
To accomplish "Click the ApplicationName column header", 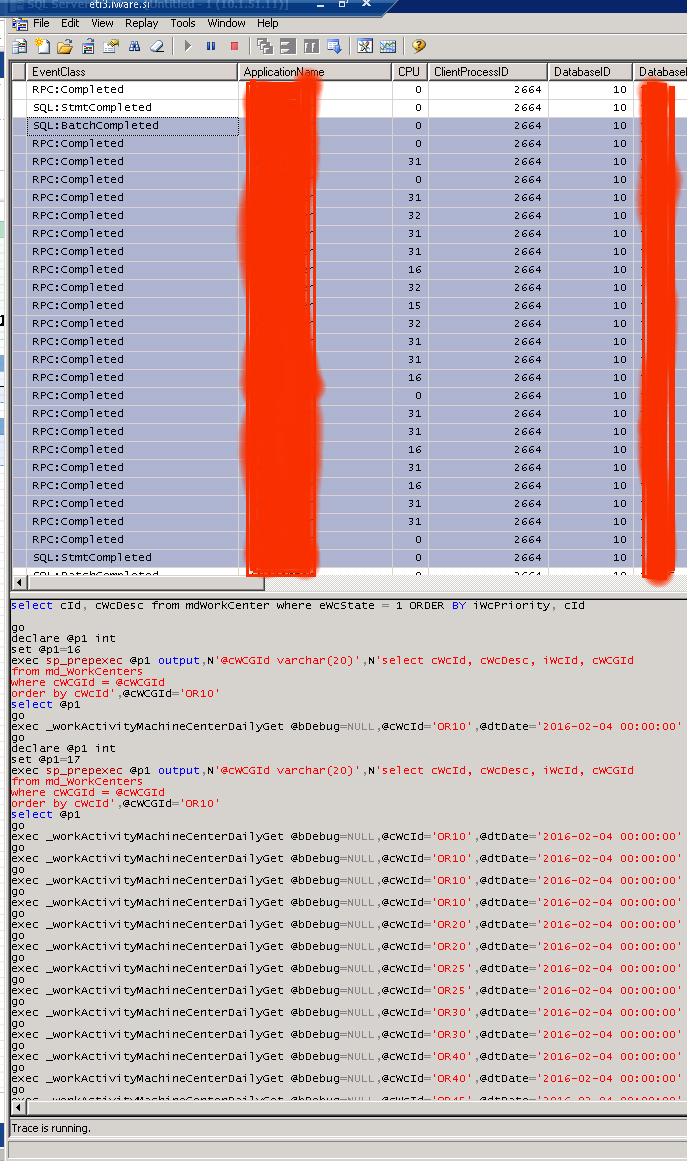I will (315, 72).
